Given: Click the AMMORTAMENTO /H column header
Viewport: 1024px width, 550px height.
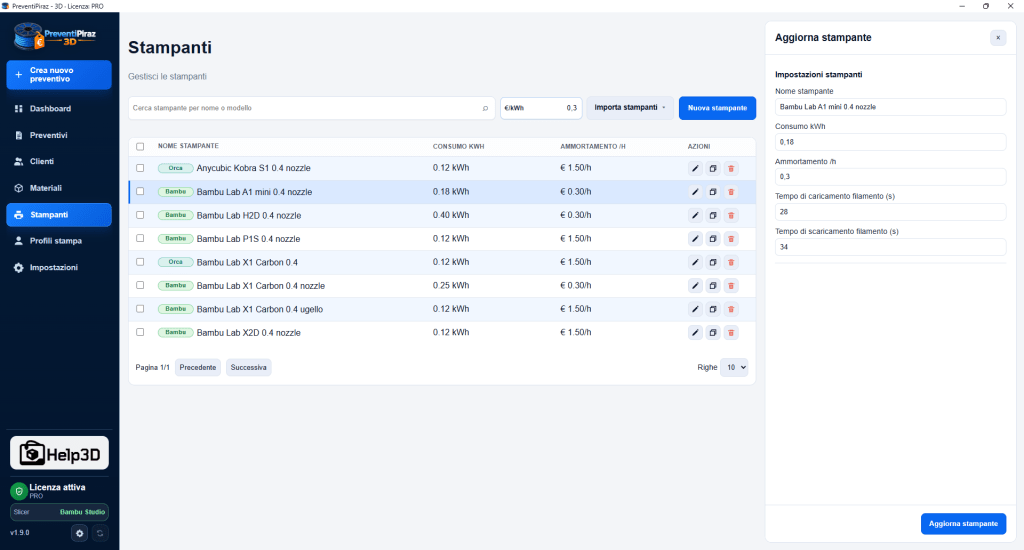Looking at the screenshot, I should (592, 146).
